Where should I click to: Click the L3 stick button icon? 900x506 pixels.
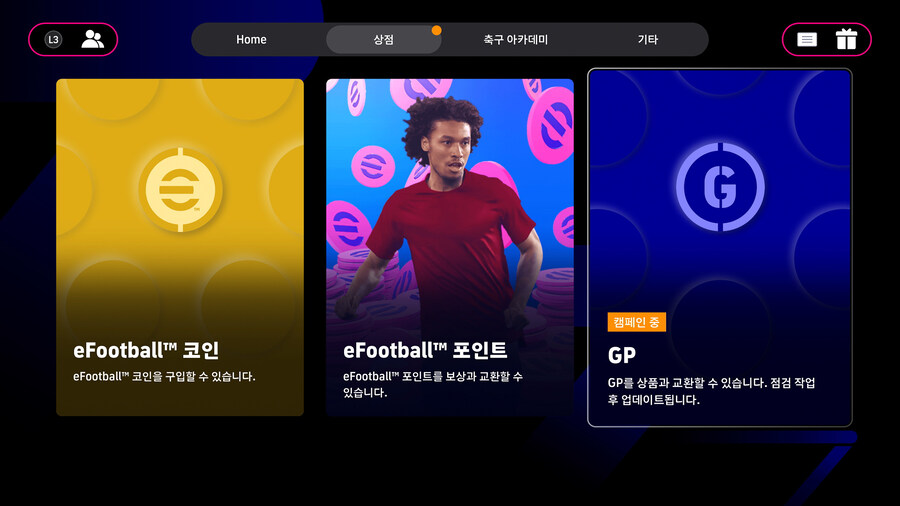(x=53, y=40)
